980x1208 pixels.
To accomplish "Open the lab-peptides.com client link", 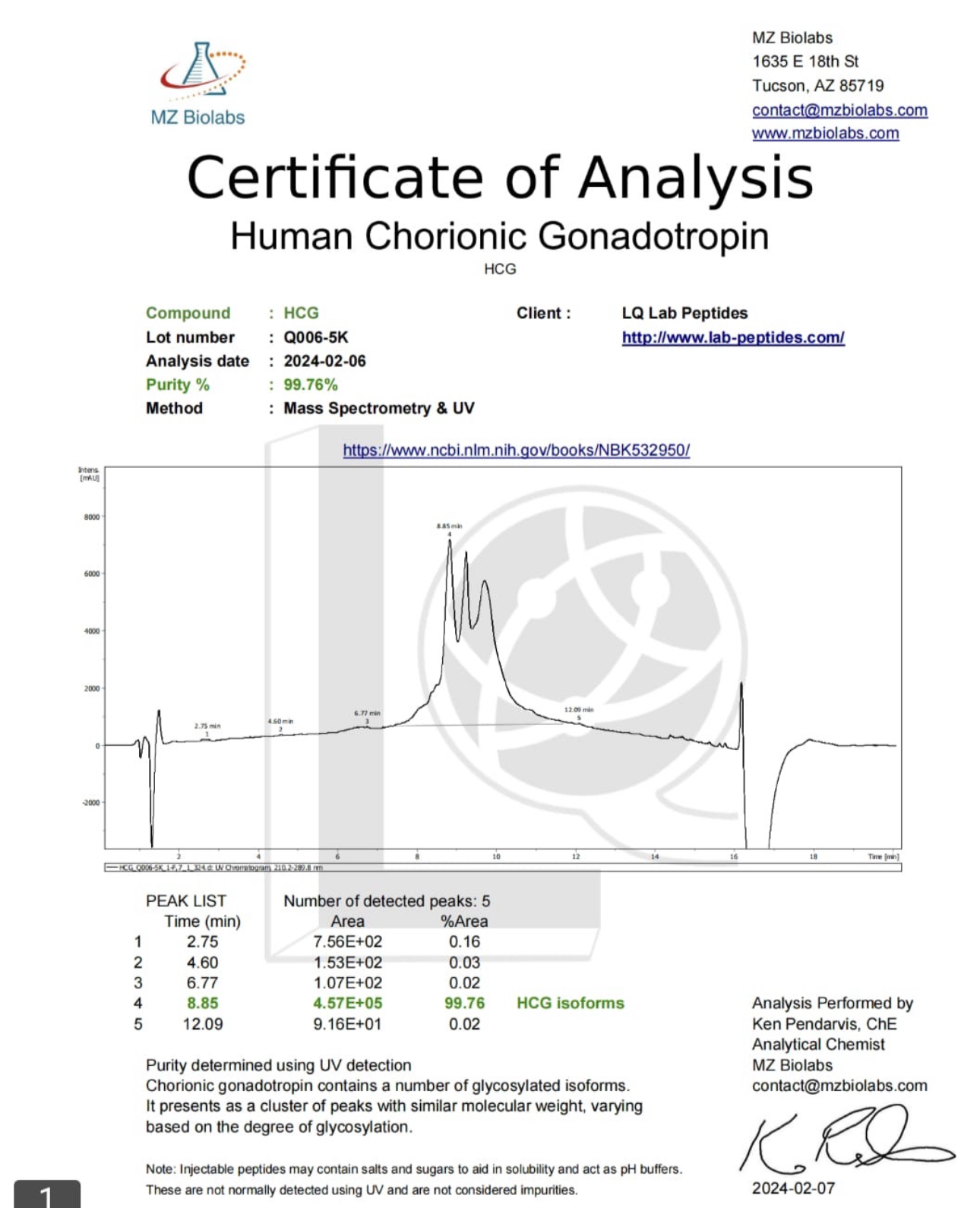I will click(x=732, y=337).
